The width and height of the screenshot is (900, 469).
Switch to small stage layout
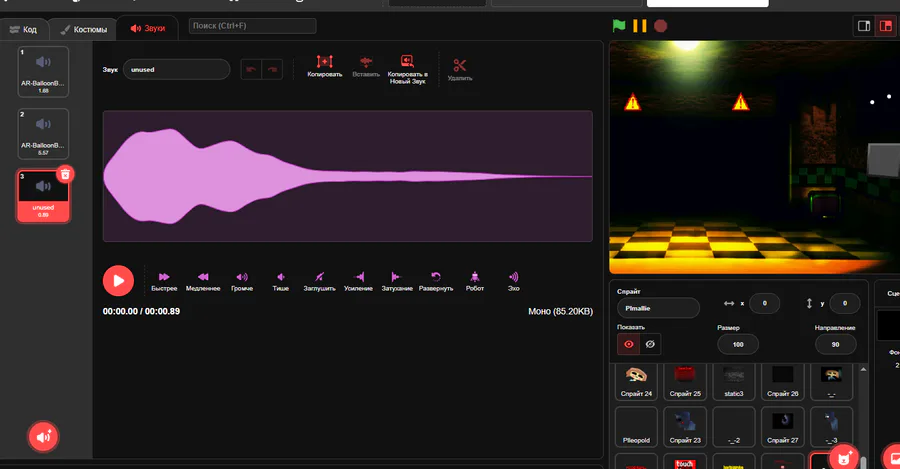click(x=864, y=26)
